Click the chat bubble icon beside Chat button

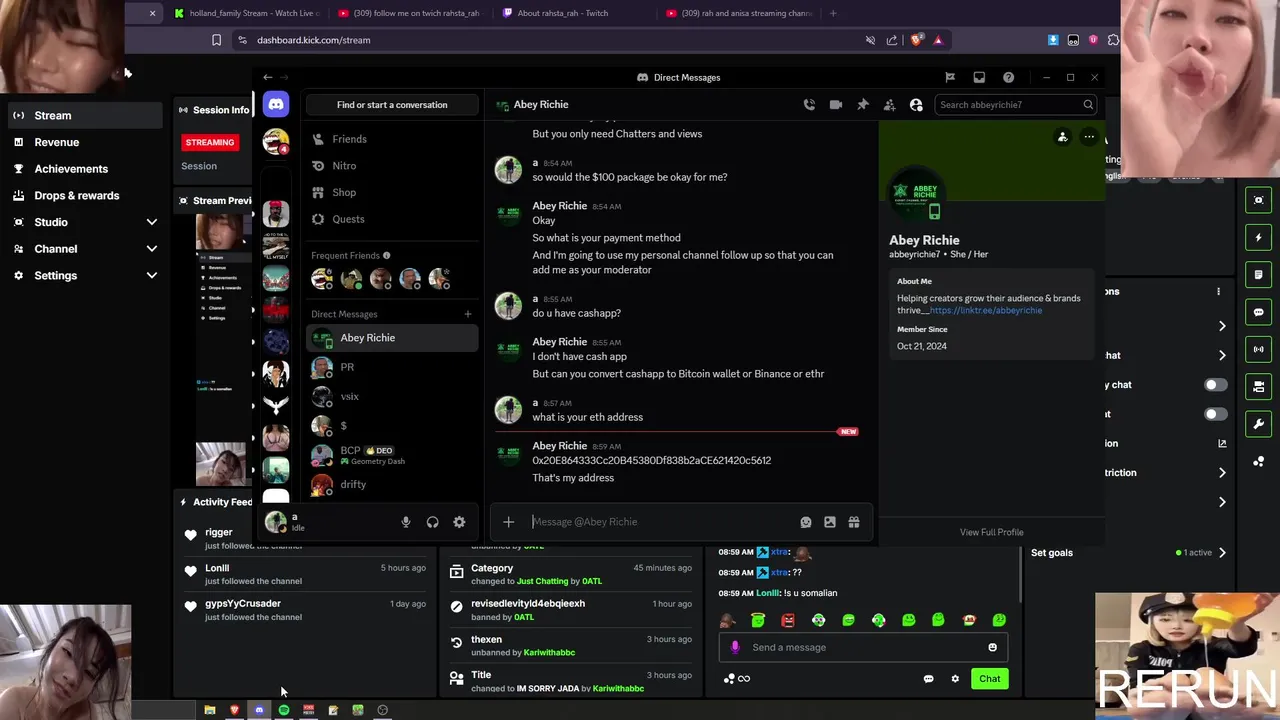(928, 679)
